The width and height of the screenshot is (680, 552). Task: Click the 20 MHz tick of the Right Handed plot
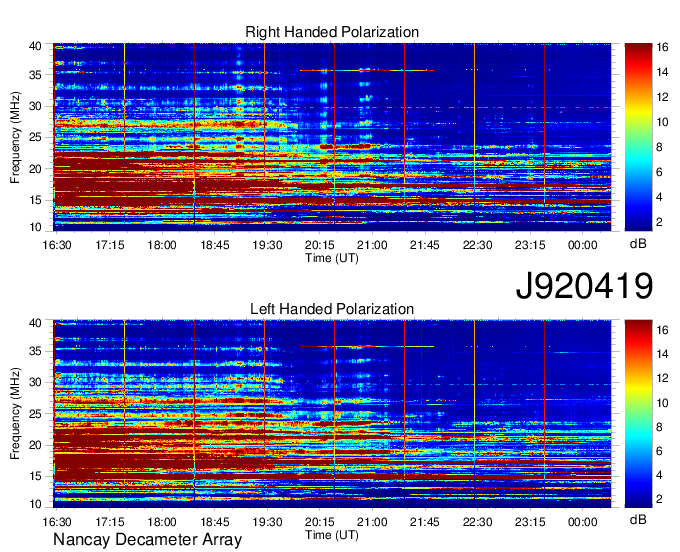tap(35, 169)
